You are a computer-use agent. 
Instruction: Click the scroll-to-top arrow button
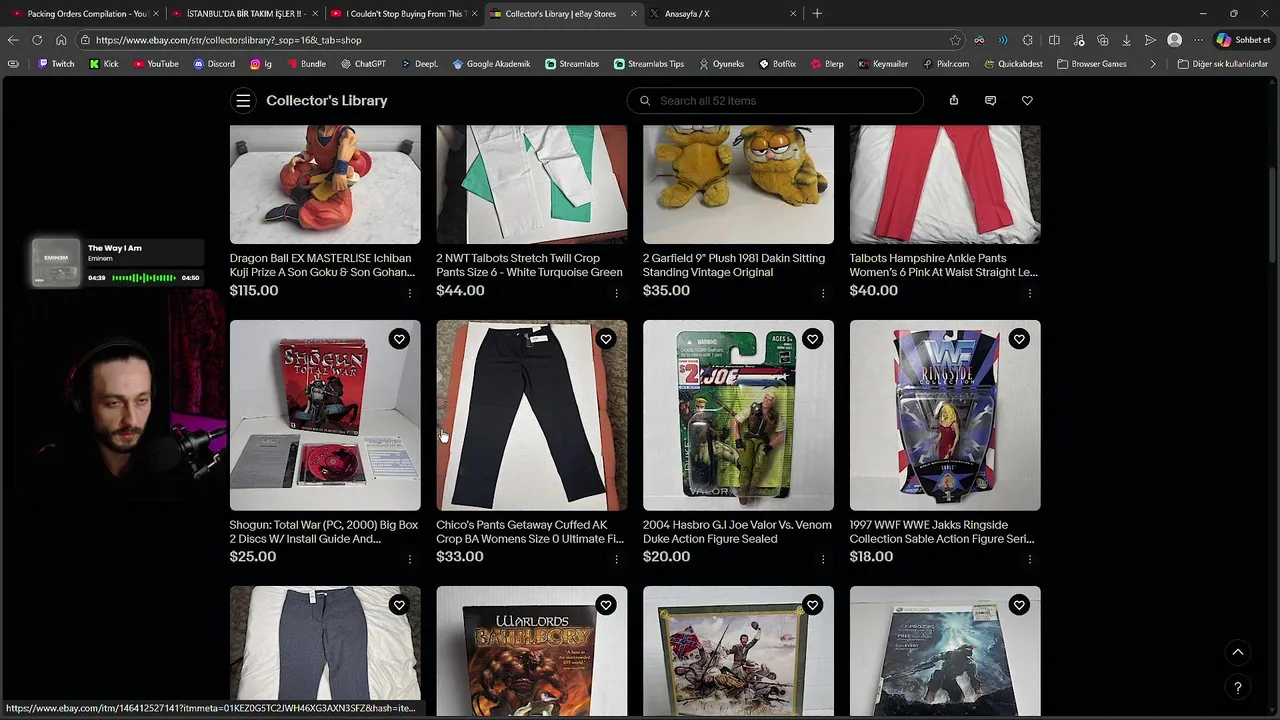tap(1238, 652)
